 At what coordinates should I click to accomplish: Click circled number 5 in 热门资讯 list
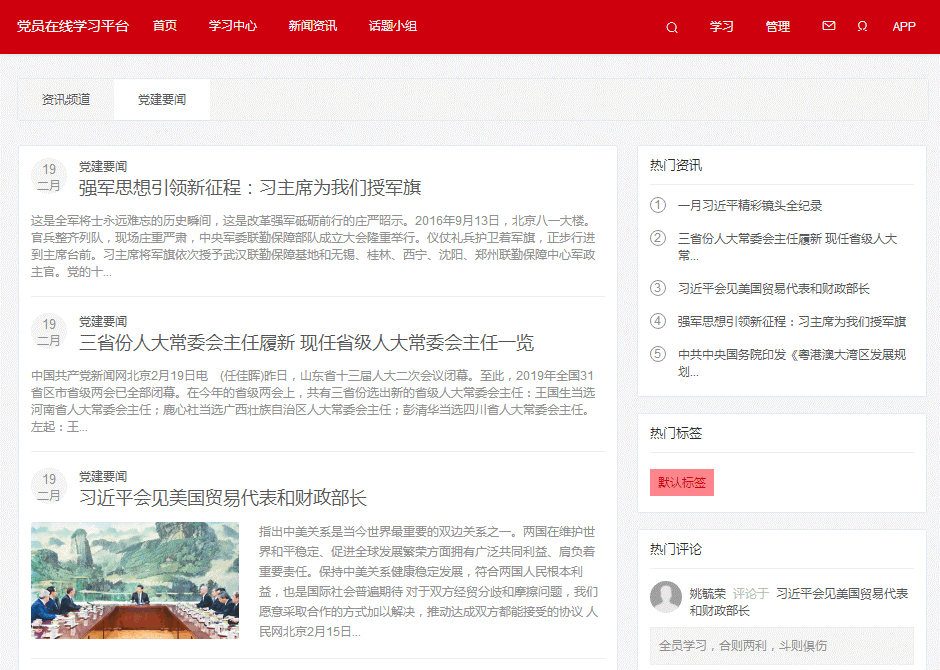pyautogui.click(x=657, y=354)
